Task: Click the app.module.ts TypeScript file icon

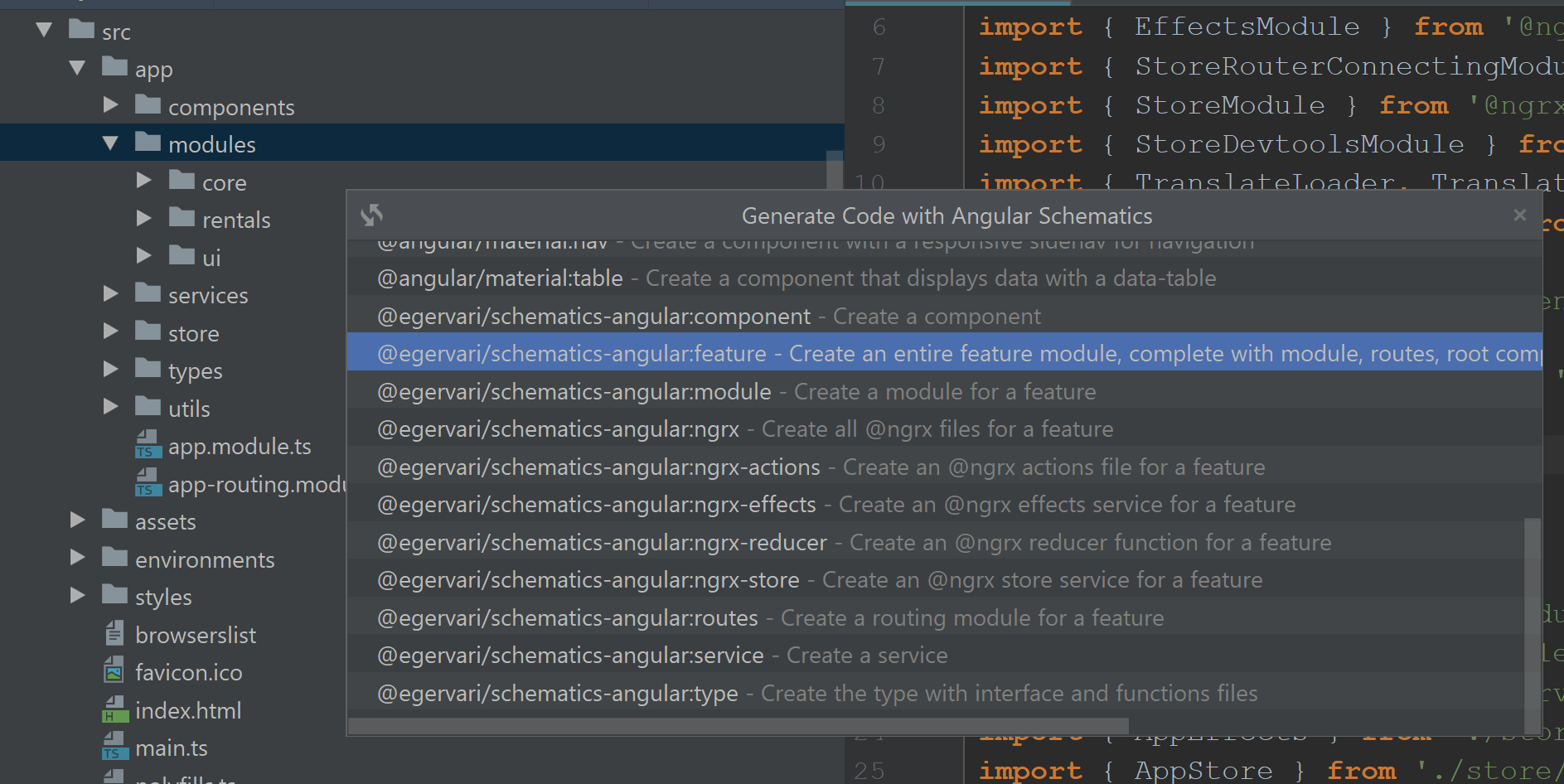Action: point(148,444)
